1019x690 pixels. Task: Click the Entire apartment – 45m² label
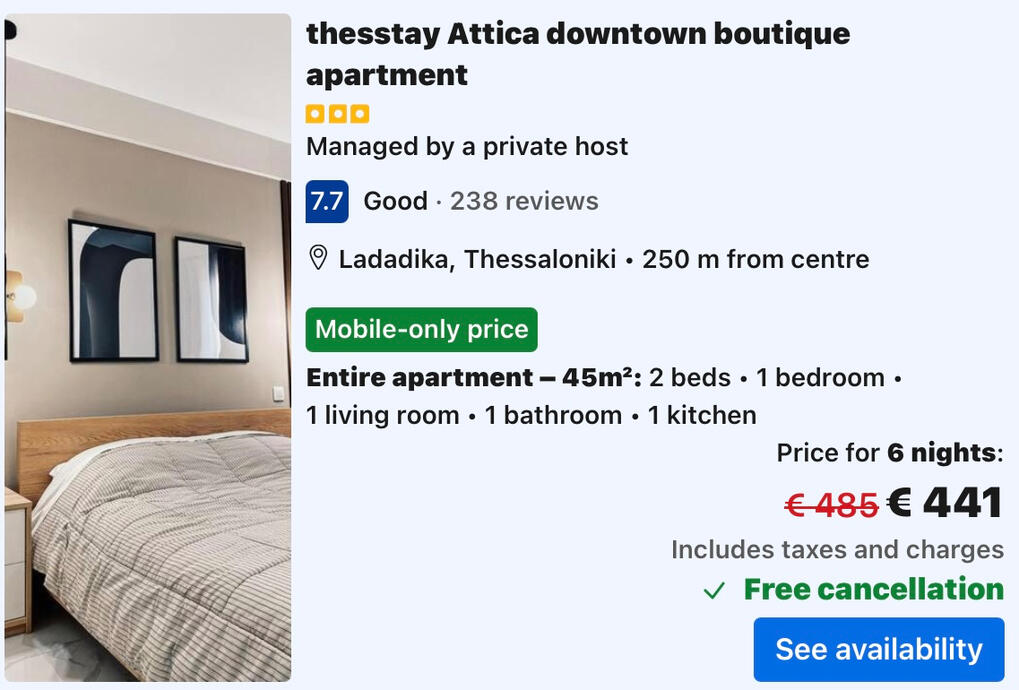473,378
